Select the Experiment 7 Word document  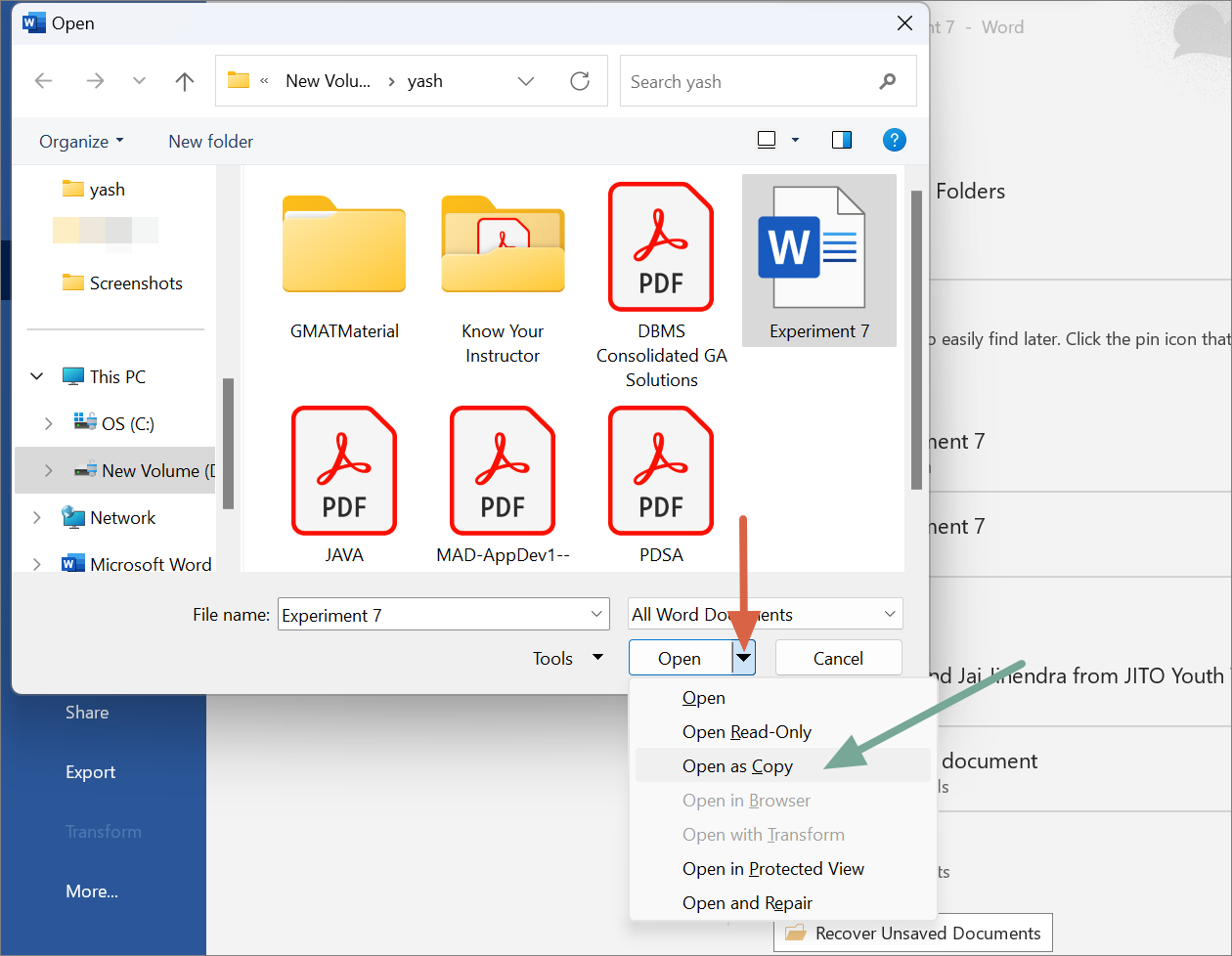[818, 260]
